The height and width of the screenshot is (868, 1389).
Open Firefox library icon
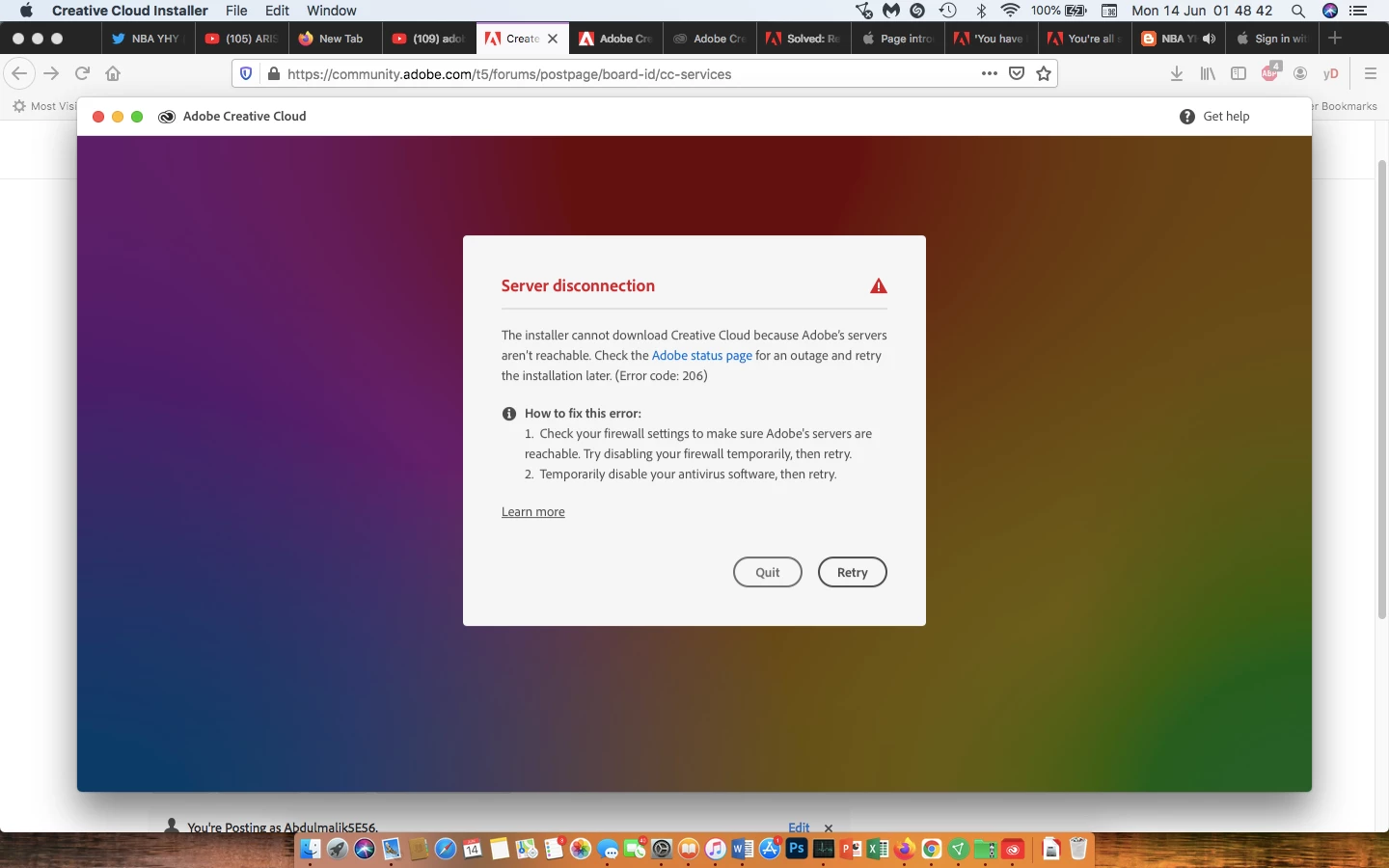(x=1208, y=73)
